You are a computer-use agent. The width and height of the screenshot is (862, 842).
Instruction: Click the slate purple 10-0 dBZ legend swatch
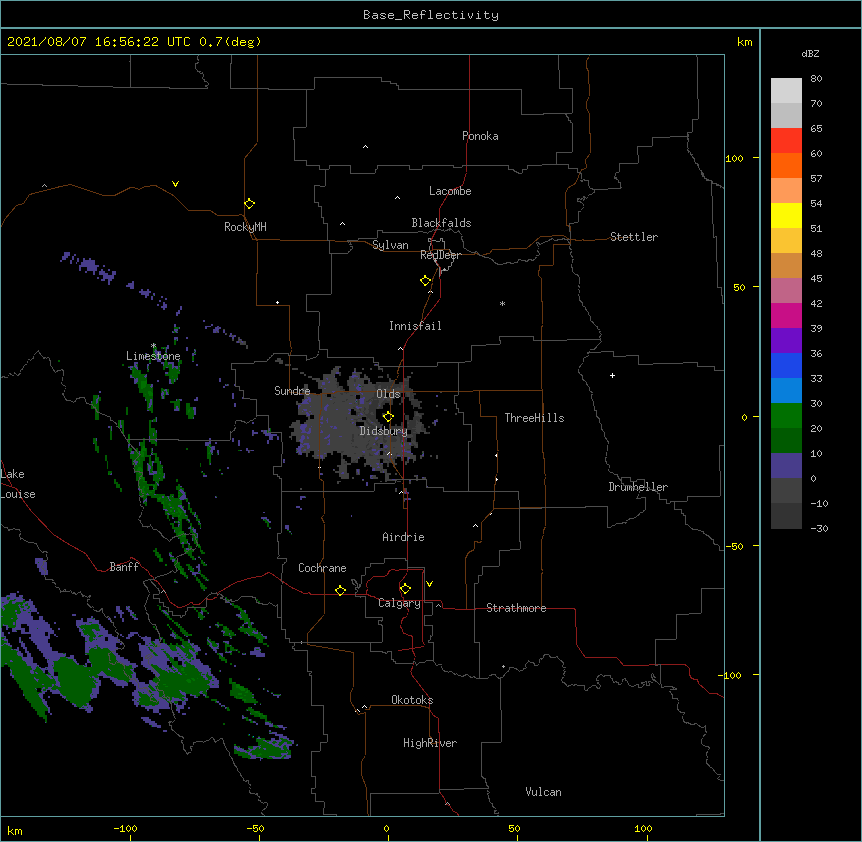(786, 466)
